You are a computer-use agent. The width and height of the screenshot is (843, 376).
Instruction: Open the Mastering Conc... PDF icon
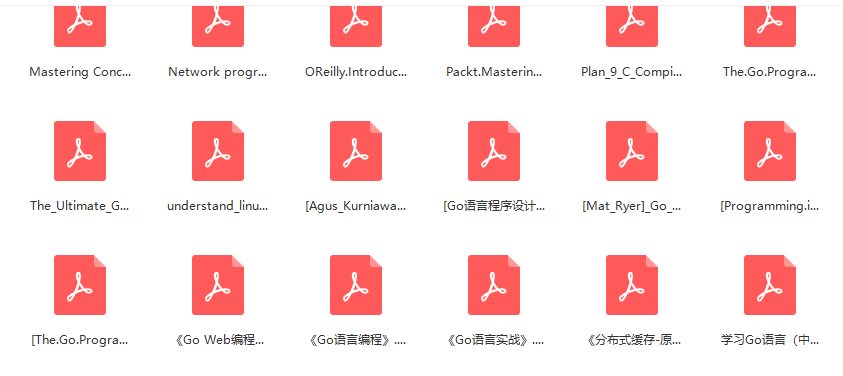click(x=80, y=26)
